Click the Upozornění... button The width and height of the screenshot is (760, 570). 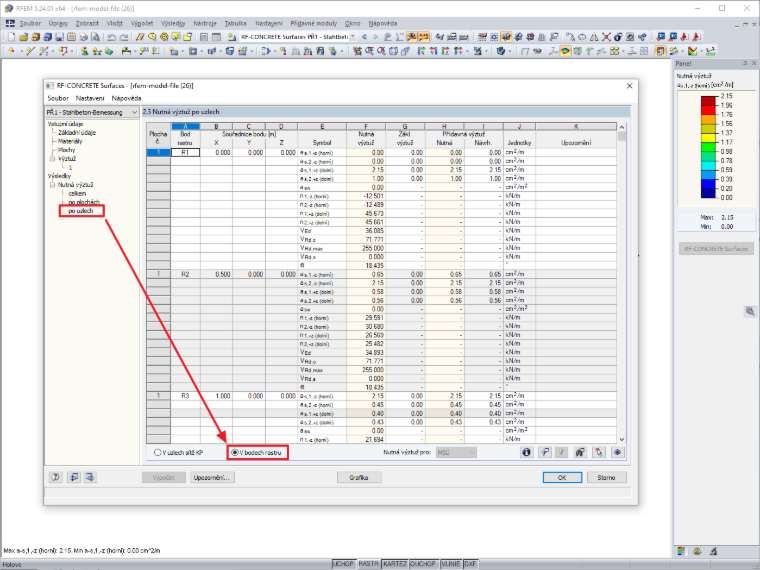[212, 478]
